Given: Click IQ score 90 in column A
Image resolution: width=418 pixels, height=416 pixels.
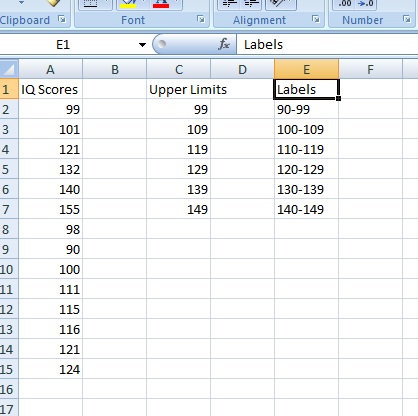Looking at the screenshot, I should coord(50,249).
